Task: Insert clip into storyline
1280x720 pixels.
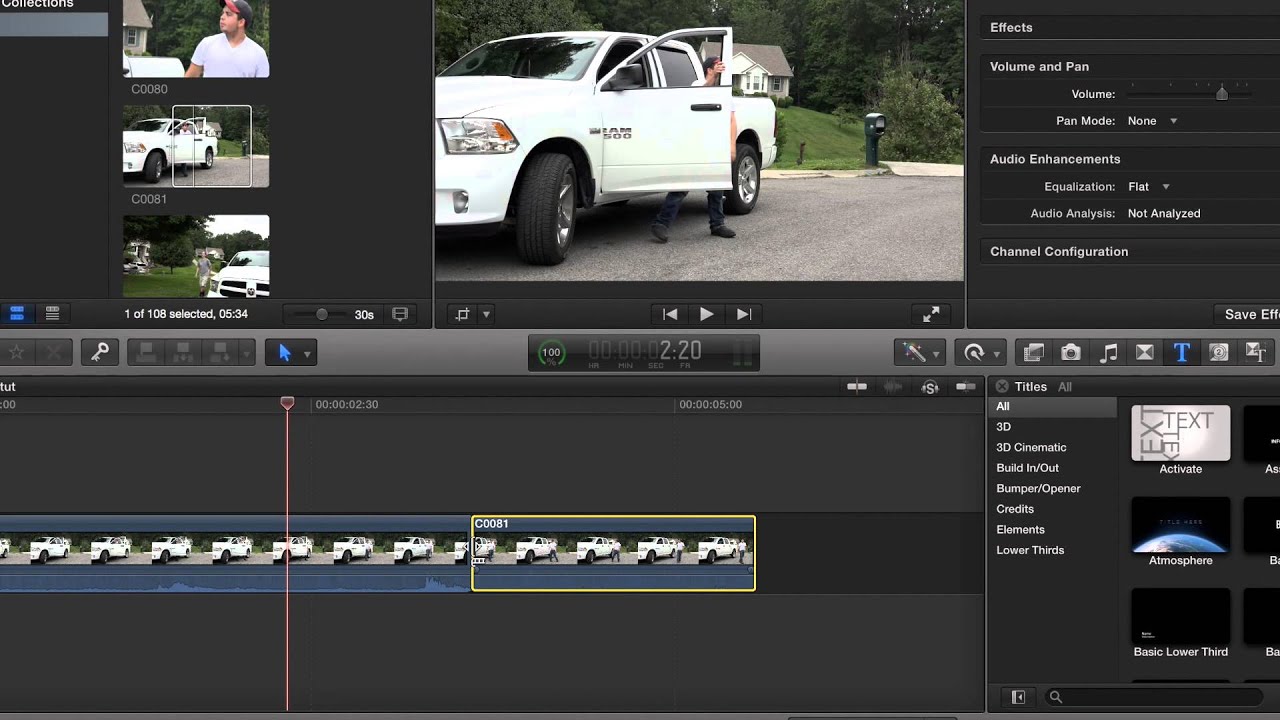Action: pos(183,352)
